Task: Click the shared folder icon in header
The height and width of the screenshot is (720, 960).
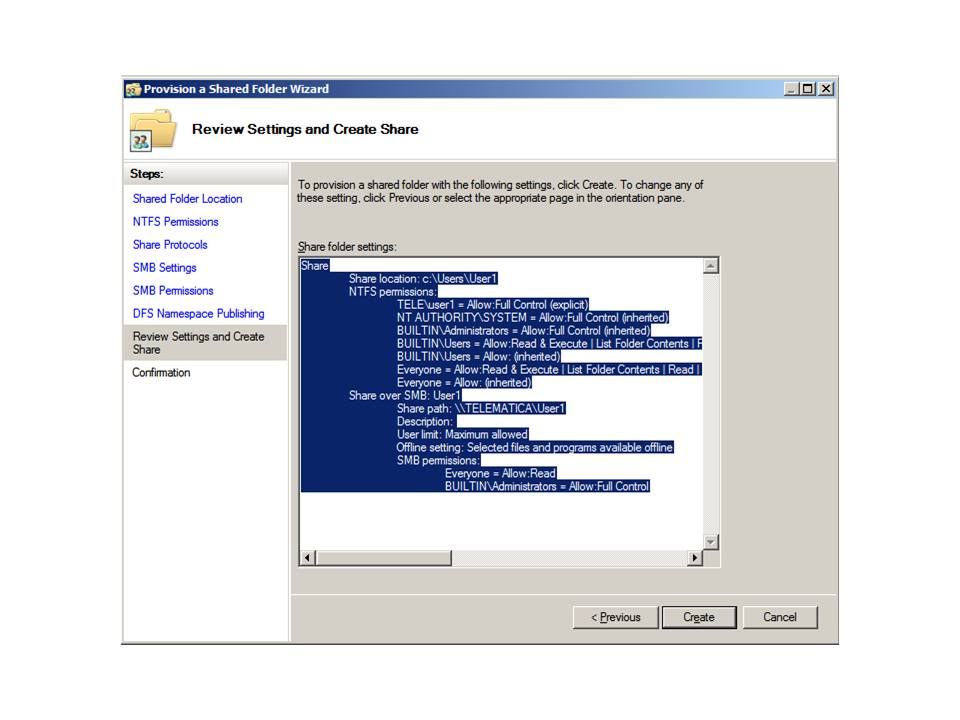Action: pos(152,130)
